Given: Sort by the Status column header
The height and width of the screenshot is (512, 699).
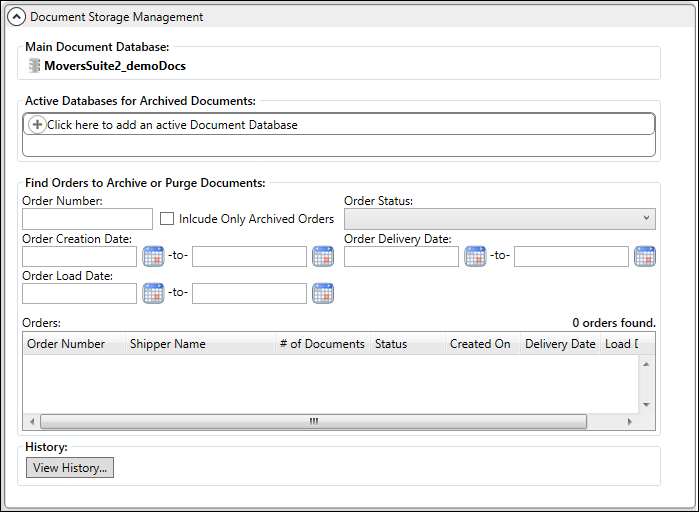Looking at the screenshot, I should (408, 344).
